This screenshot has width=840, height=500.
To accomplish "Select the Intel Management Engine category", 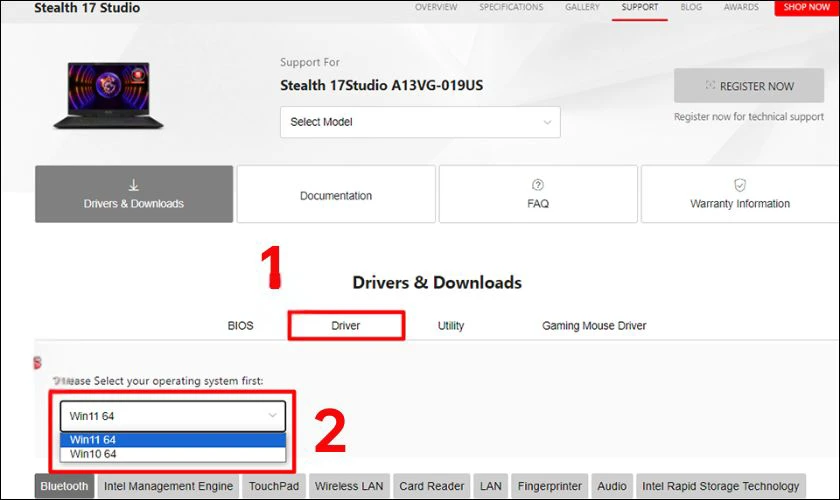I will coord(168,486).
